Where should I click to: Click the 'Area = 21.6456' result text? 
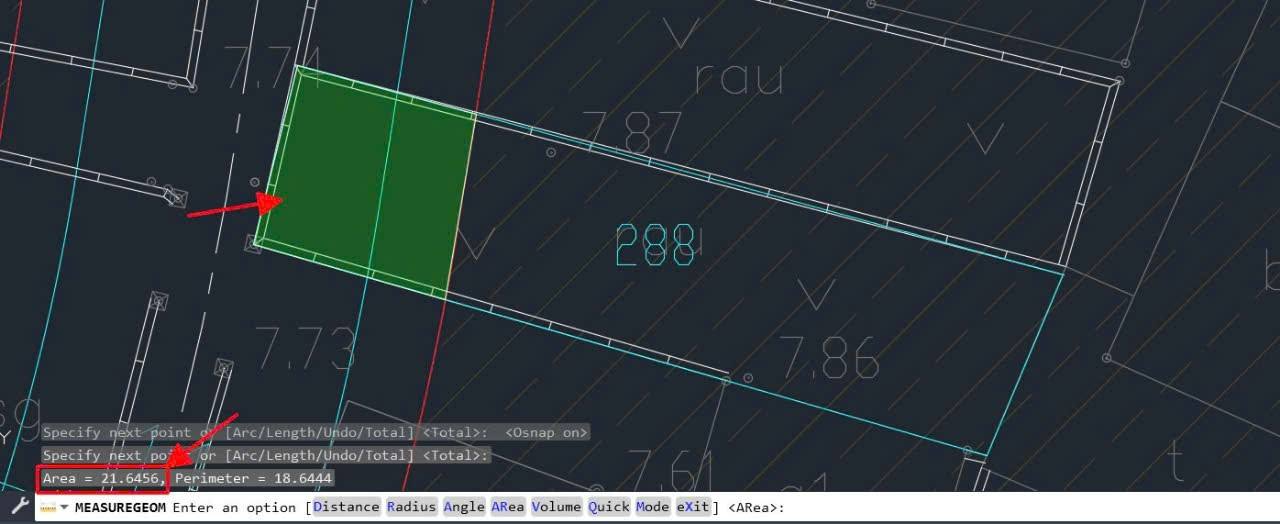(104, 479)
